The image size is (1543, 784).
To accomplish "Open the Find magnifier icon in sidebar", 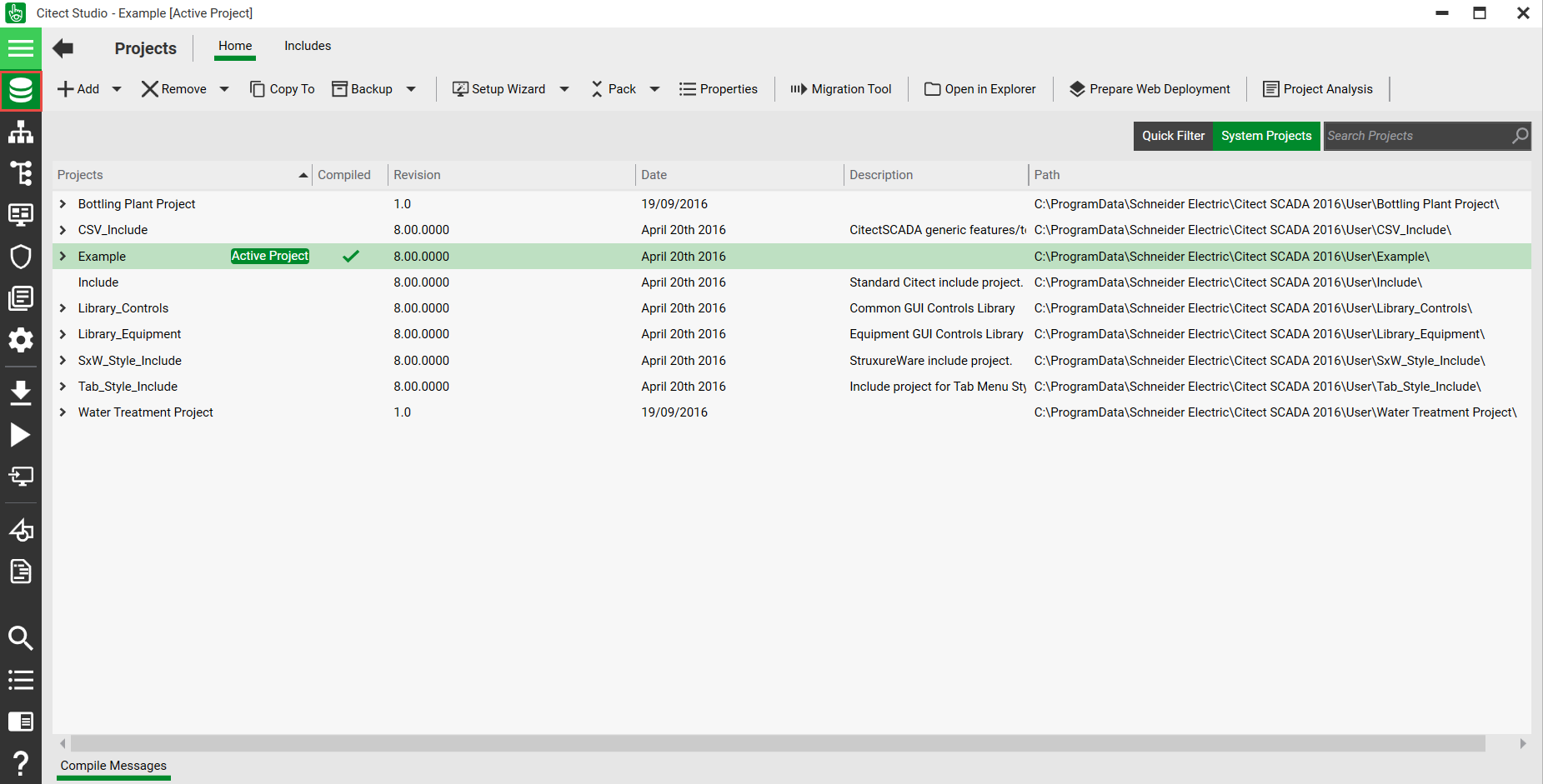I will click(20, 638).
